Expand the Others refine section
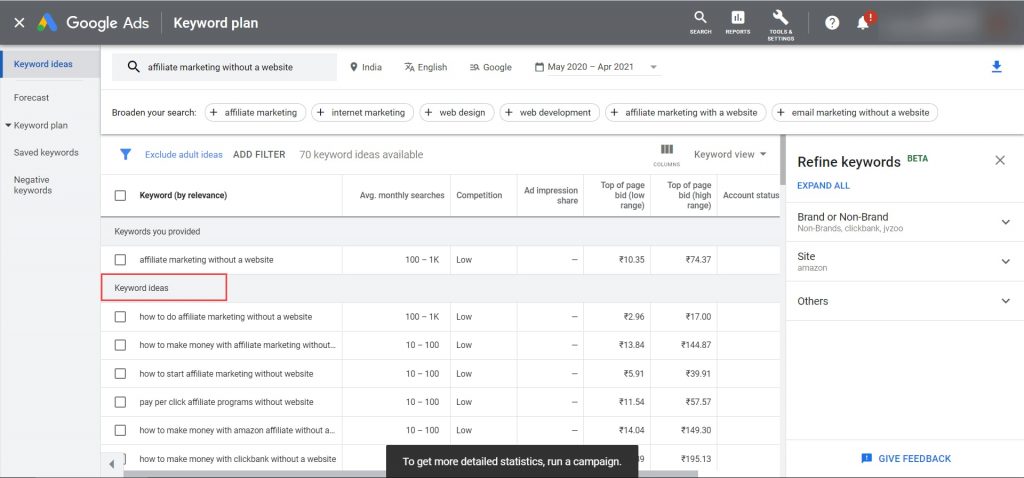This screenshot has height=478, width=1024. 1005,301
